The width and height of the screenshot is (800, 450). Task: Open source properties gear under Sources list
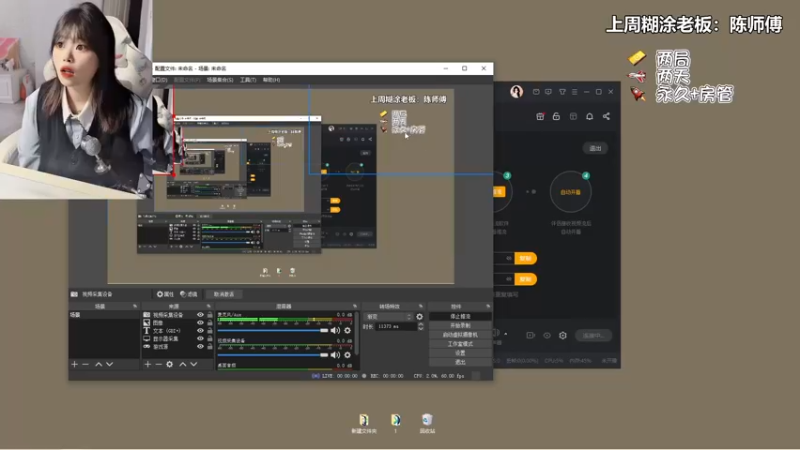pyautogui.click(x=170, y=364)
